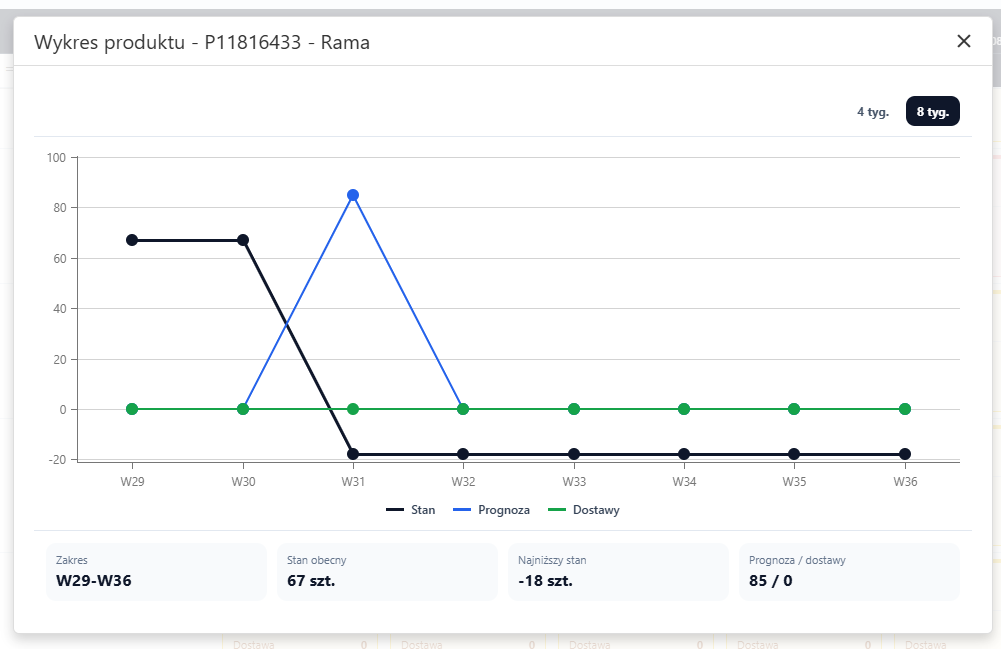The height and width of the screenshot is (649, 1001).
Task: Toggle Stan series in legend
Action: point(411,510)
